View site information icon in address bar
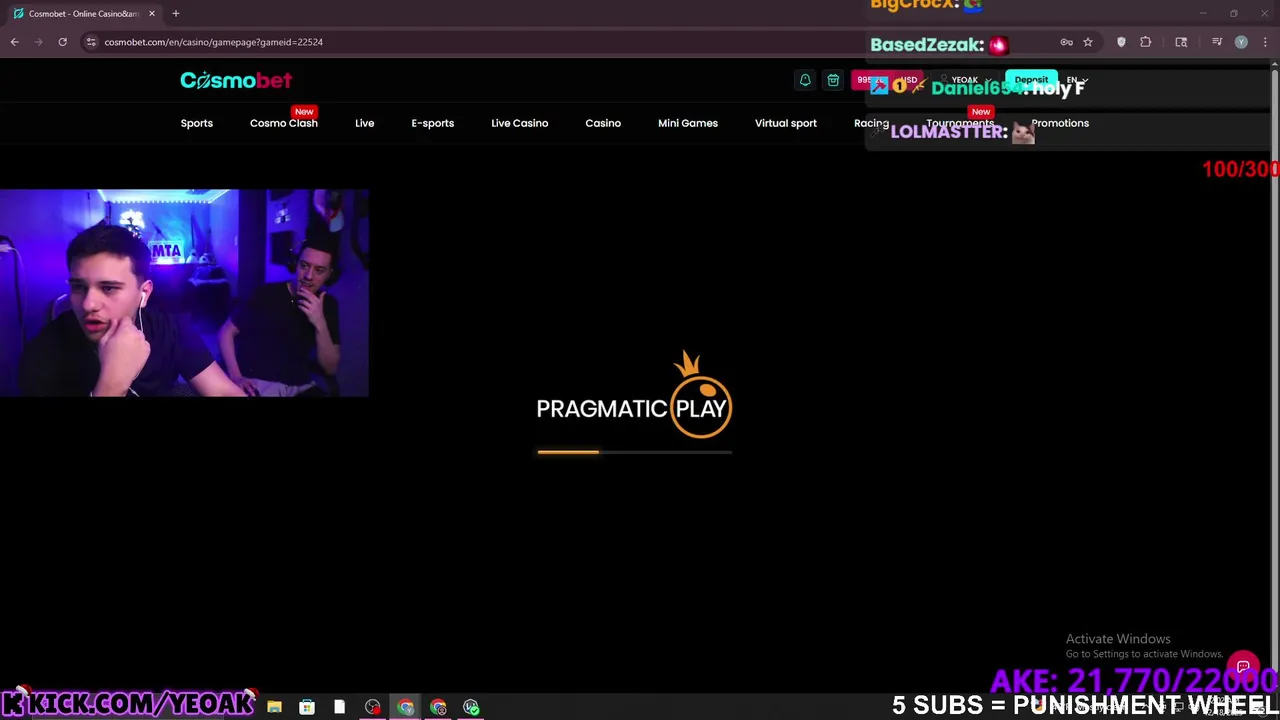 91,42
